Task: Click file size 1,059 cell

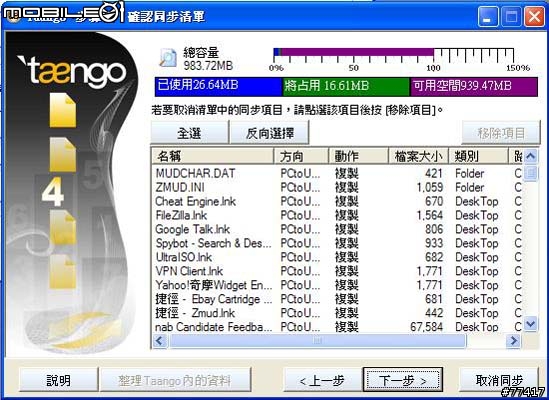Action: tap(430, 187)
